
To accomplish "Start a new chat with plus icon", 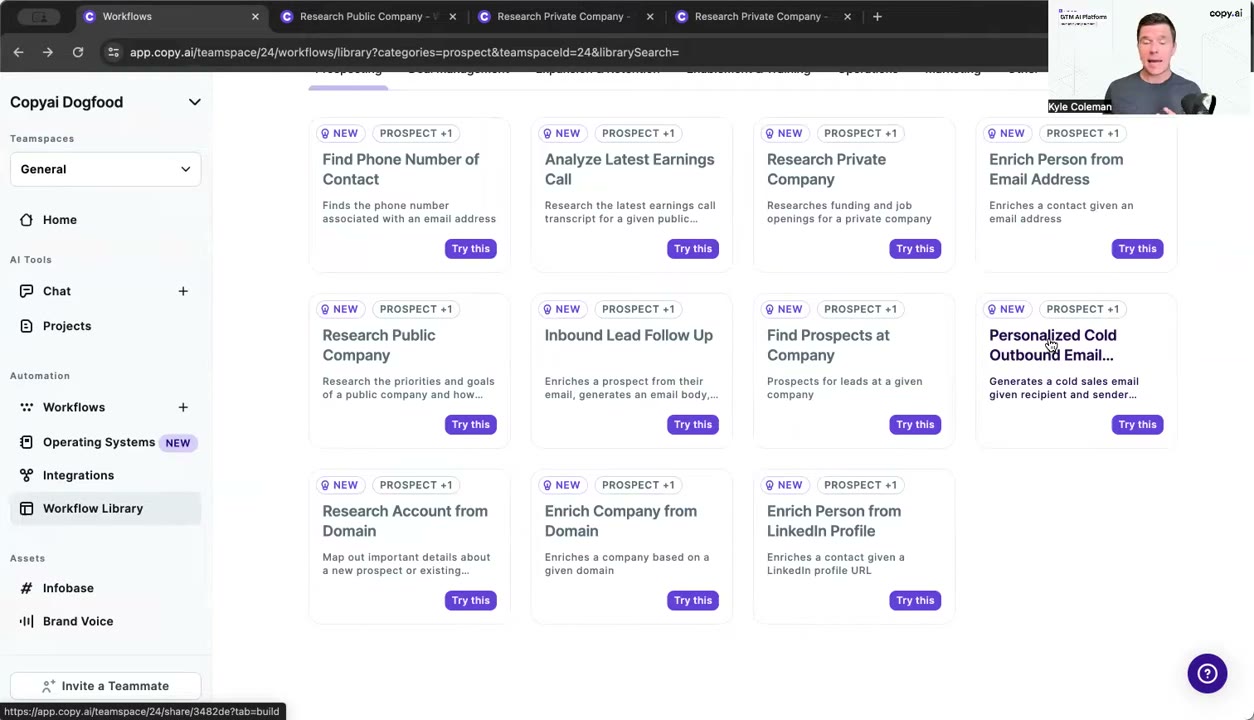I will click(183, 291).
